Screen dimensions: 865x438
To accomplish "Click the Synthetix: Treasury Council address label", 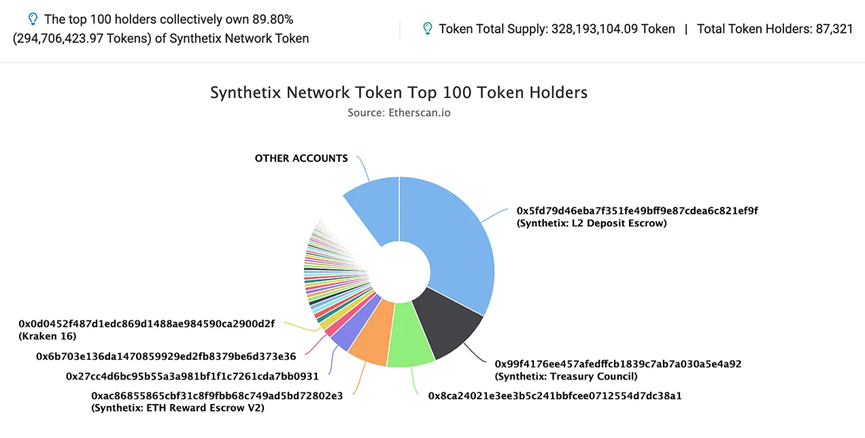I will [x=618, y=370].
